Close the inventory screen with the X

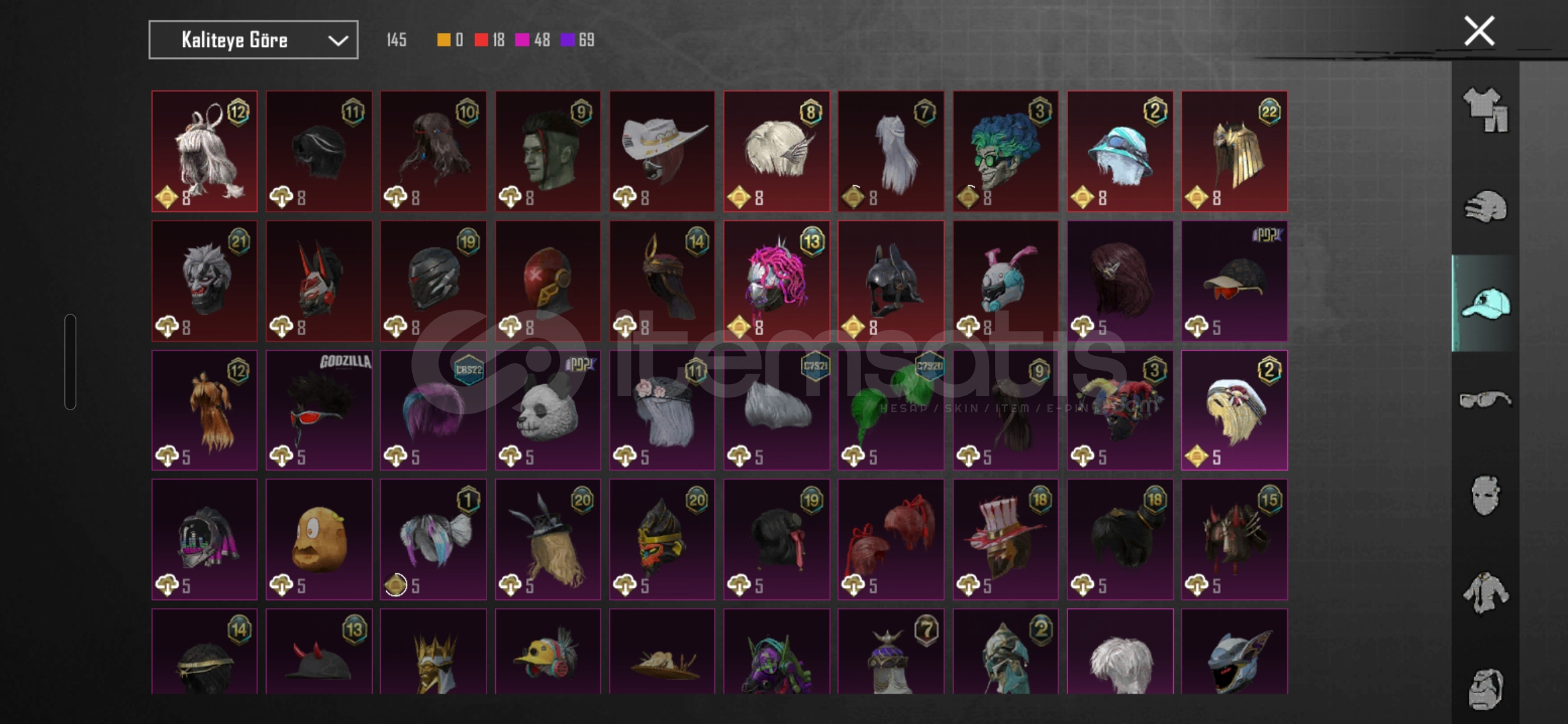pyautogui.click(x=1479, y=31)
